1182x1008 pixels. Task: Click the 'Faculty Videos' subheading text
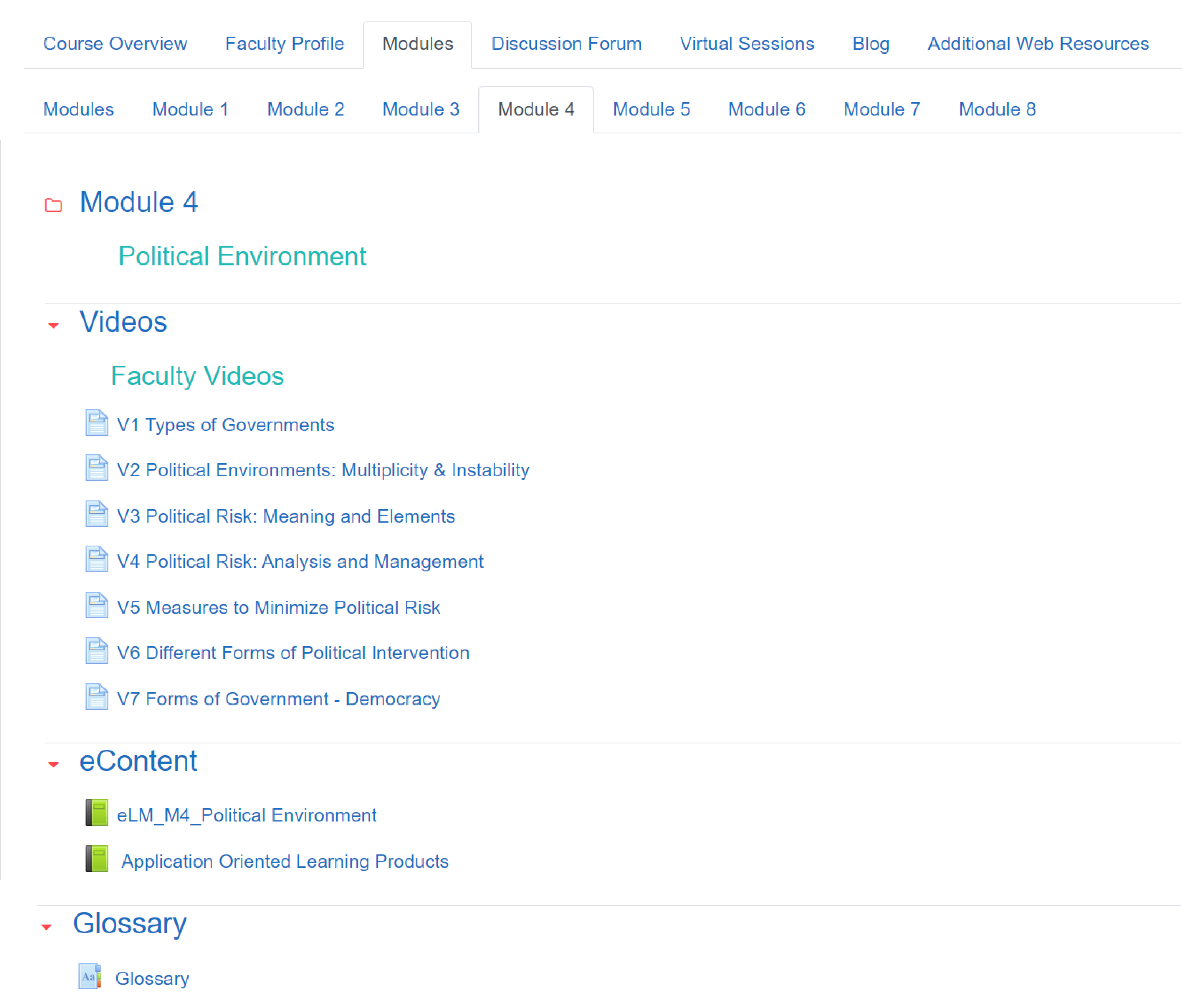[x=197, y=376]
